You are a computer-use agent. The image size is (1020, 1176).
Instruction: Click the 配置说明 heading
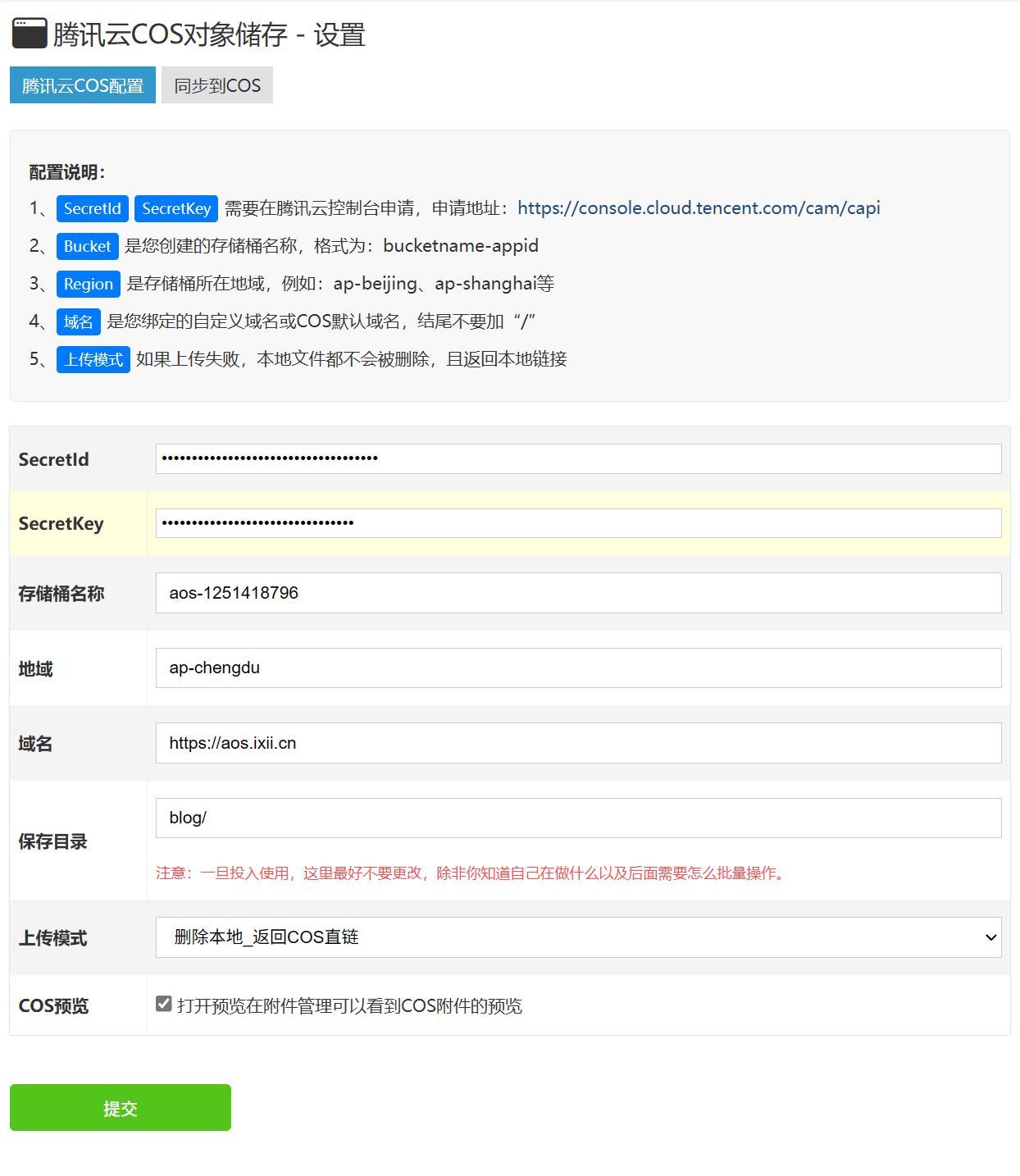(67, 172)
